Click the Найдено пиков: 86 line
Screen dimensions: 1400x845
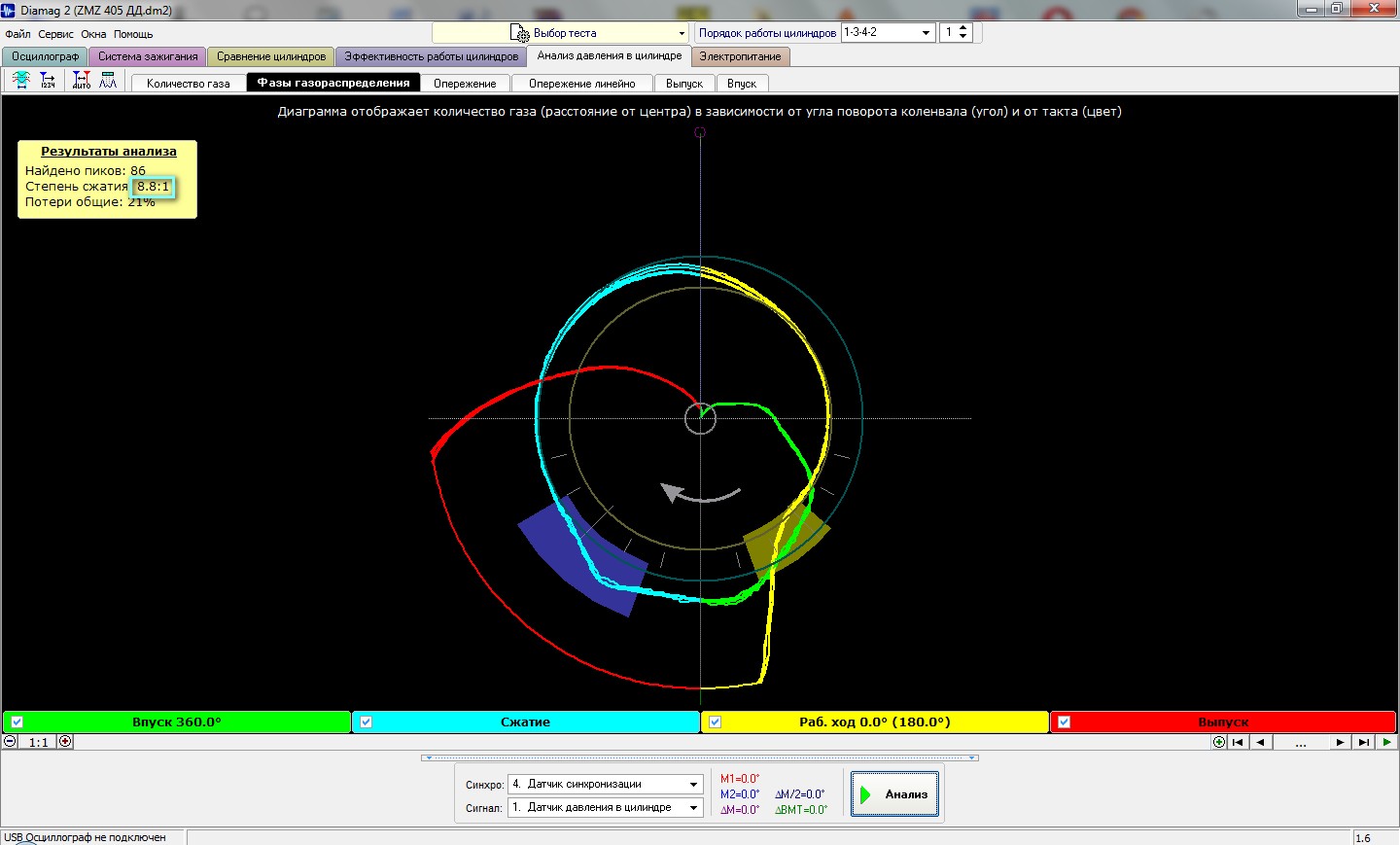pyautogui.click(x=86, y=170)
